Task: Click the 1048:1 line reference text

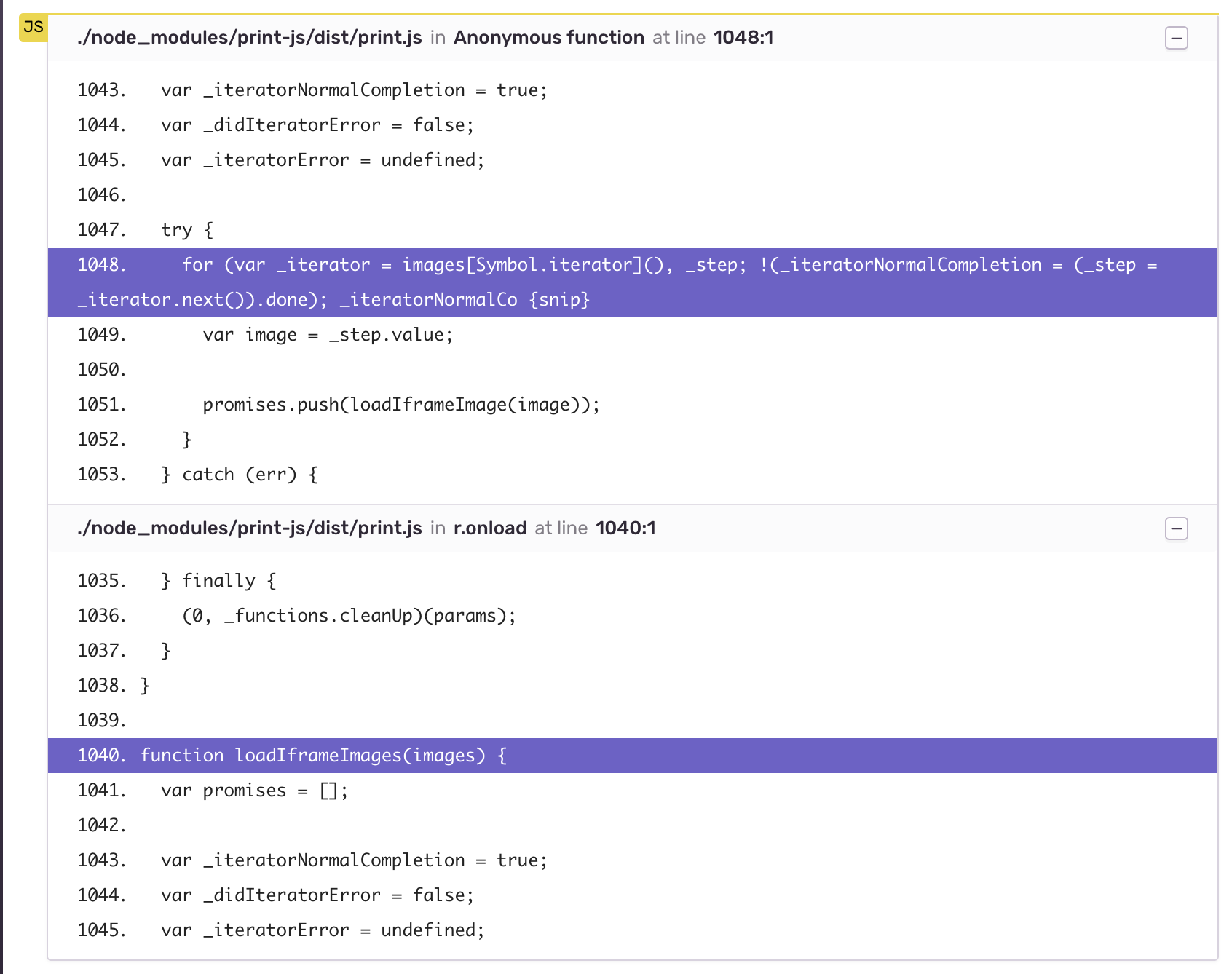Action: point(744,37)
